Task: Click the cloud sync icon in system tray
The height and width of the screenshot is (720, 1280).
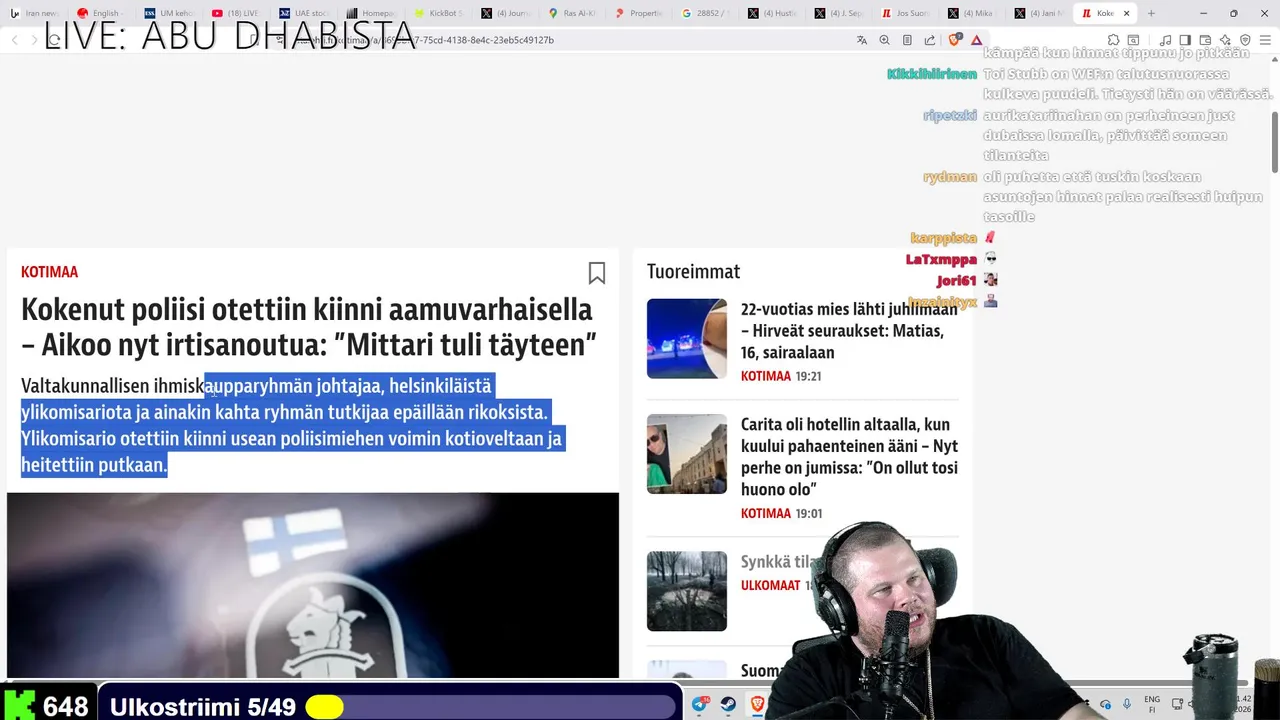Action: coord(1105,705)
